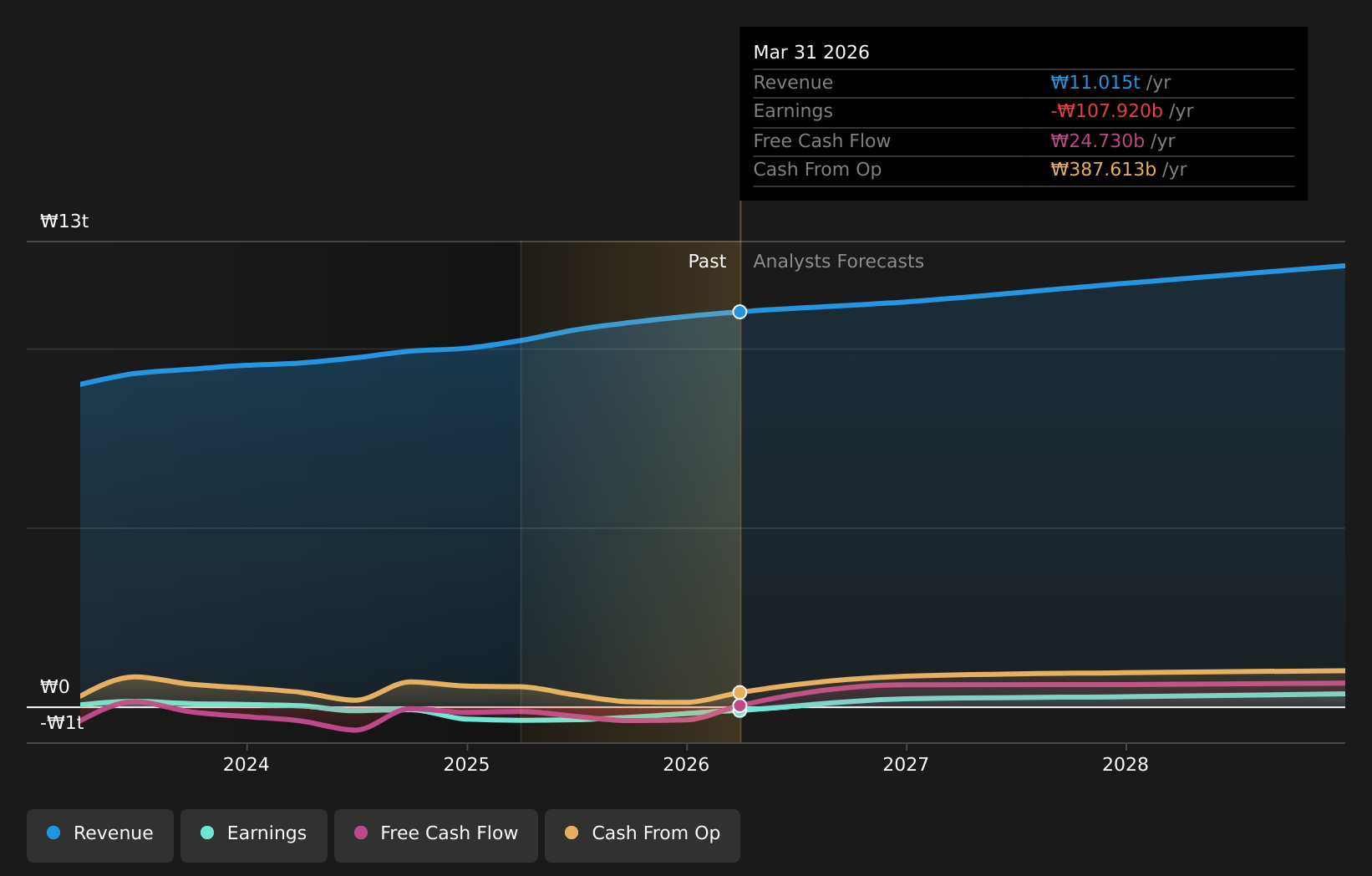Click the 2024 x-axis label
This screenshot has width=1372, height=876.
pyautogui.click(x=246, y=765)
